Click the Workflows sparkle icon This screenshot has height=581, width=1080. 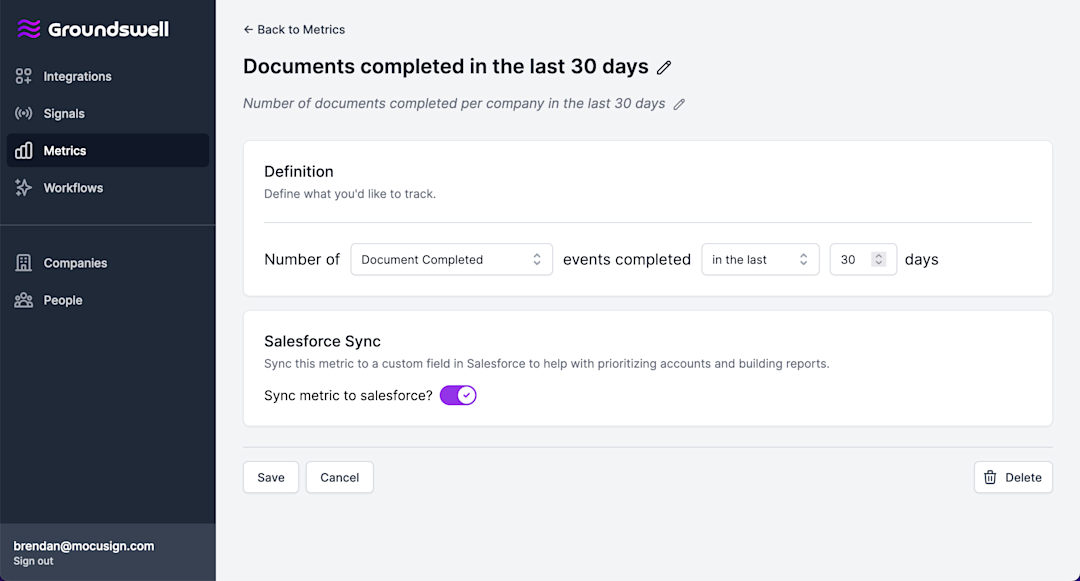coord(23,187)
